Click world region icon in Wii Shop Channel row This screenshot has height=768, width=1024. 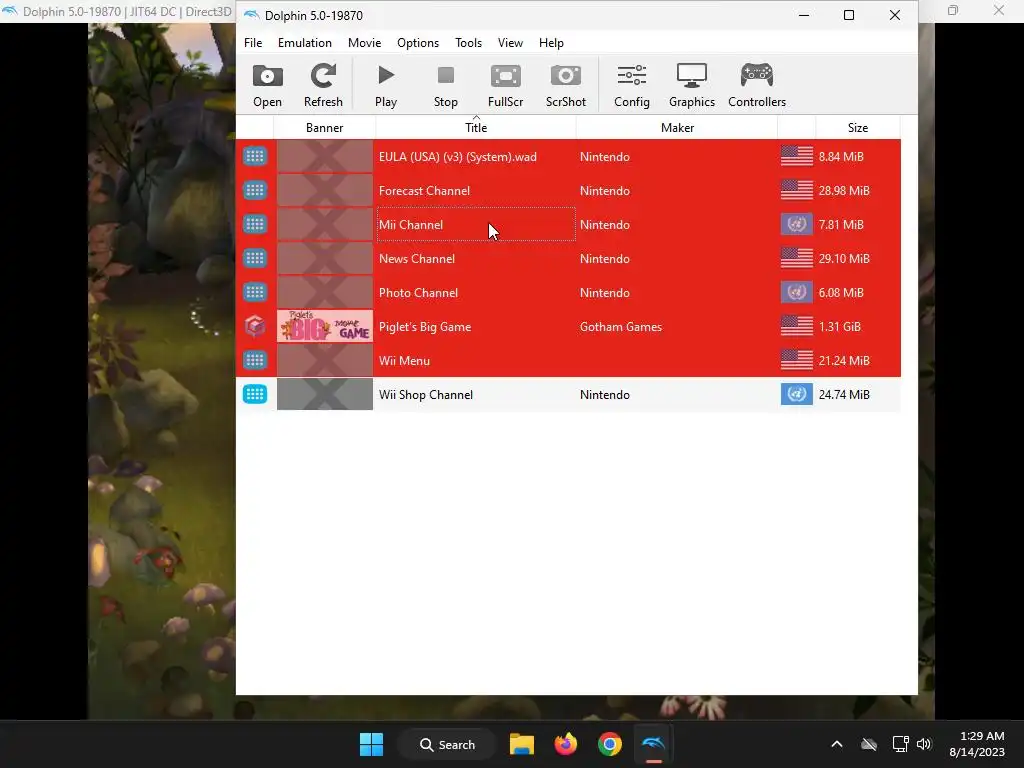(x=797, y=394)
